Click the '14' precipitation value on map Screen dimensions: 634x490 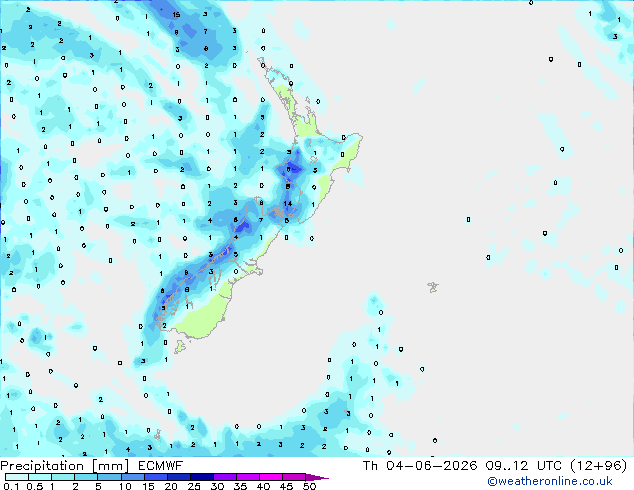tap(287, 203)
